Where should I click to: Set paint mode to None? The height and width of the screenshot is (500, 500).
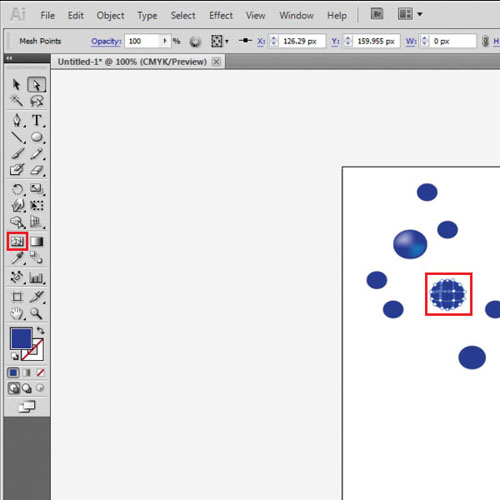40,372
